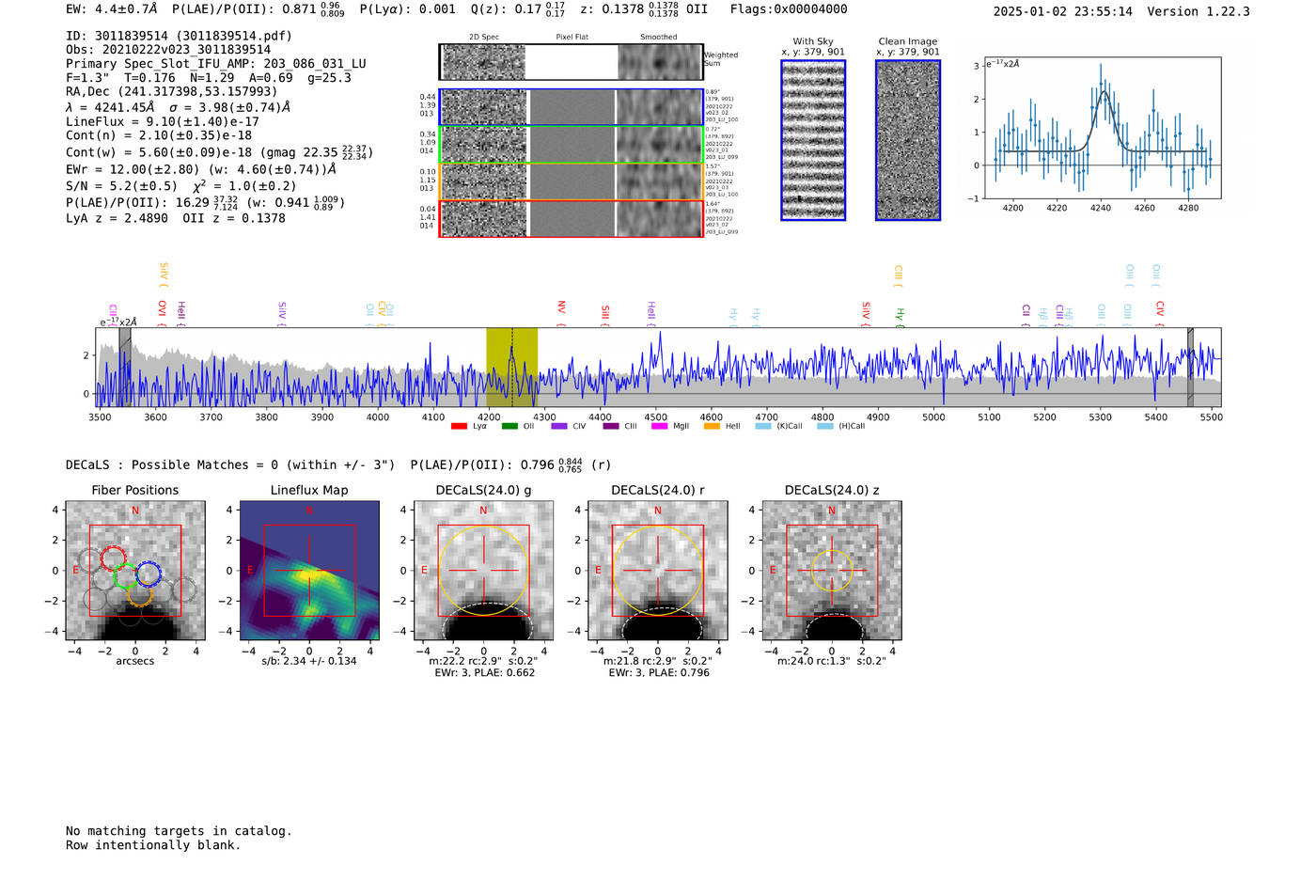1316x896 pixels.
Task: Click the EW: 4.4±0.7Å header value
Action: point(111,9)
